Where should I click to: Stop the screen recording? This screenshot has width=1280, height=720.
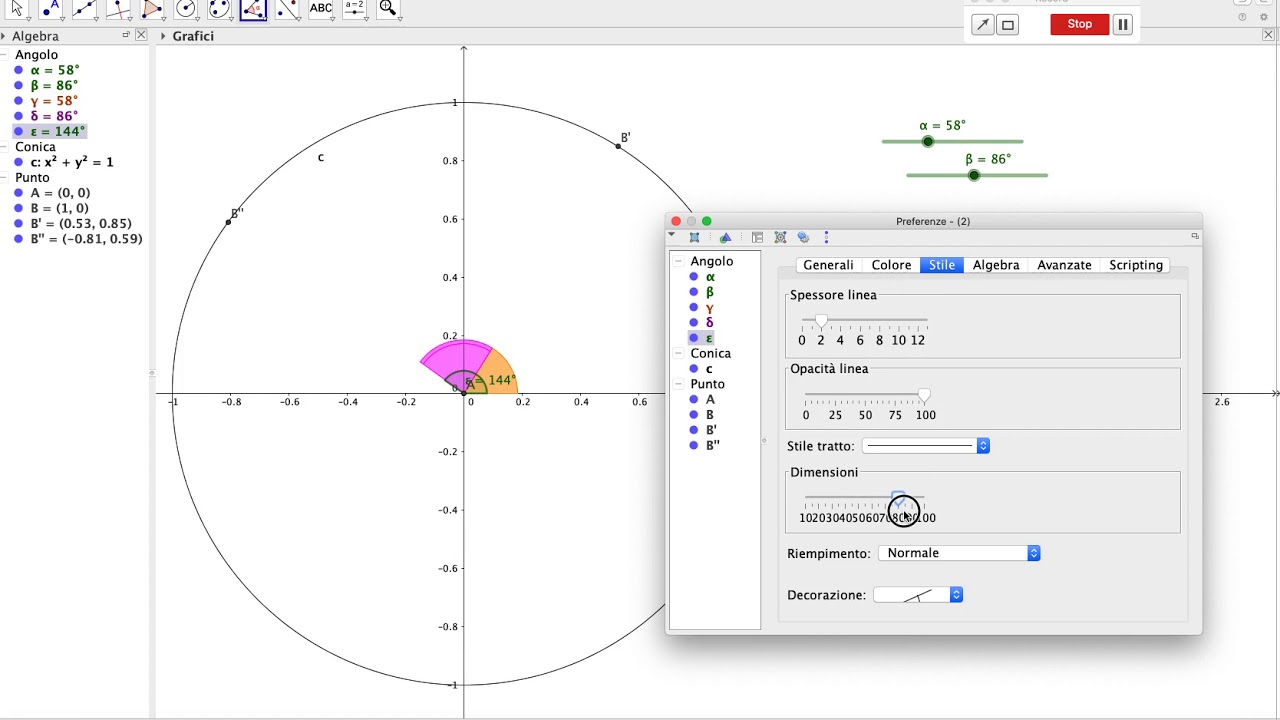[1080, 24]
